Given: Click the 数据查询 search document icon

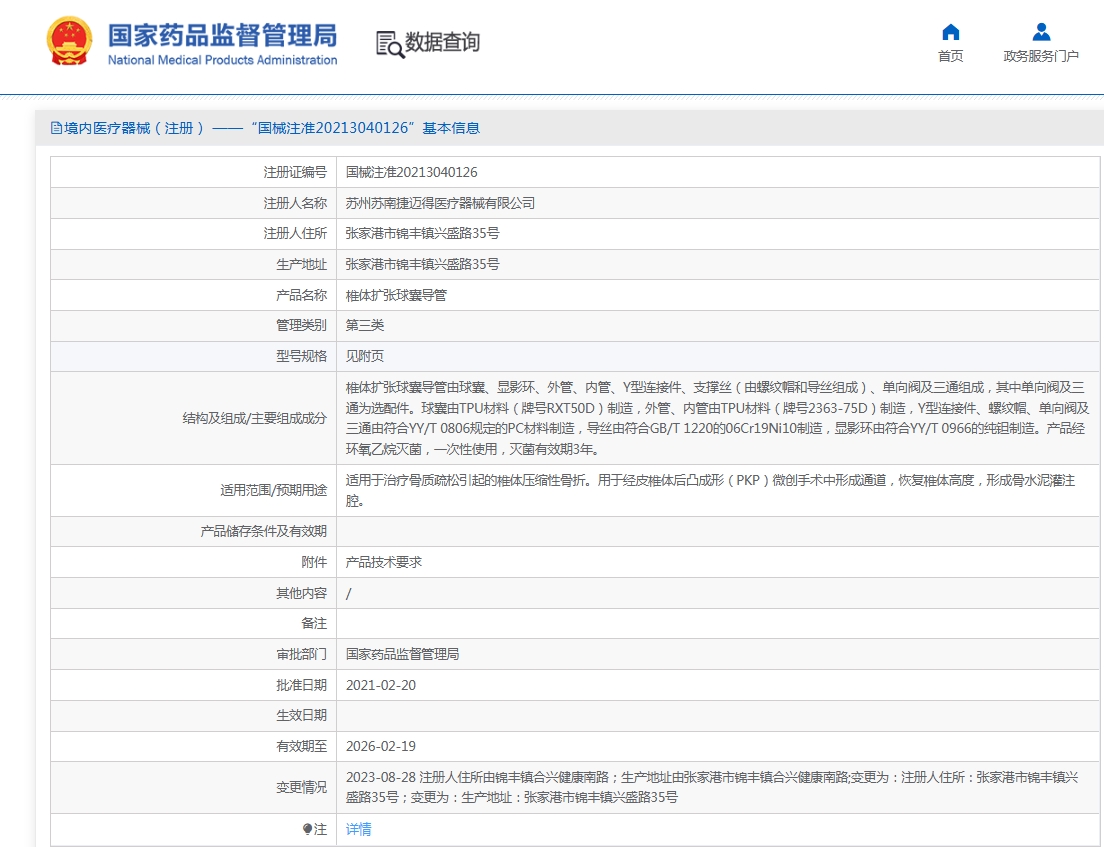Looking at the screenshot, I should coord(390,44).
